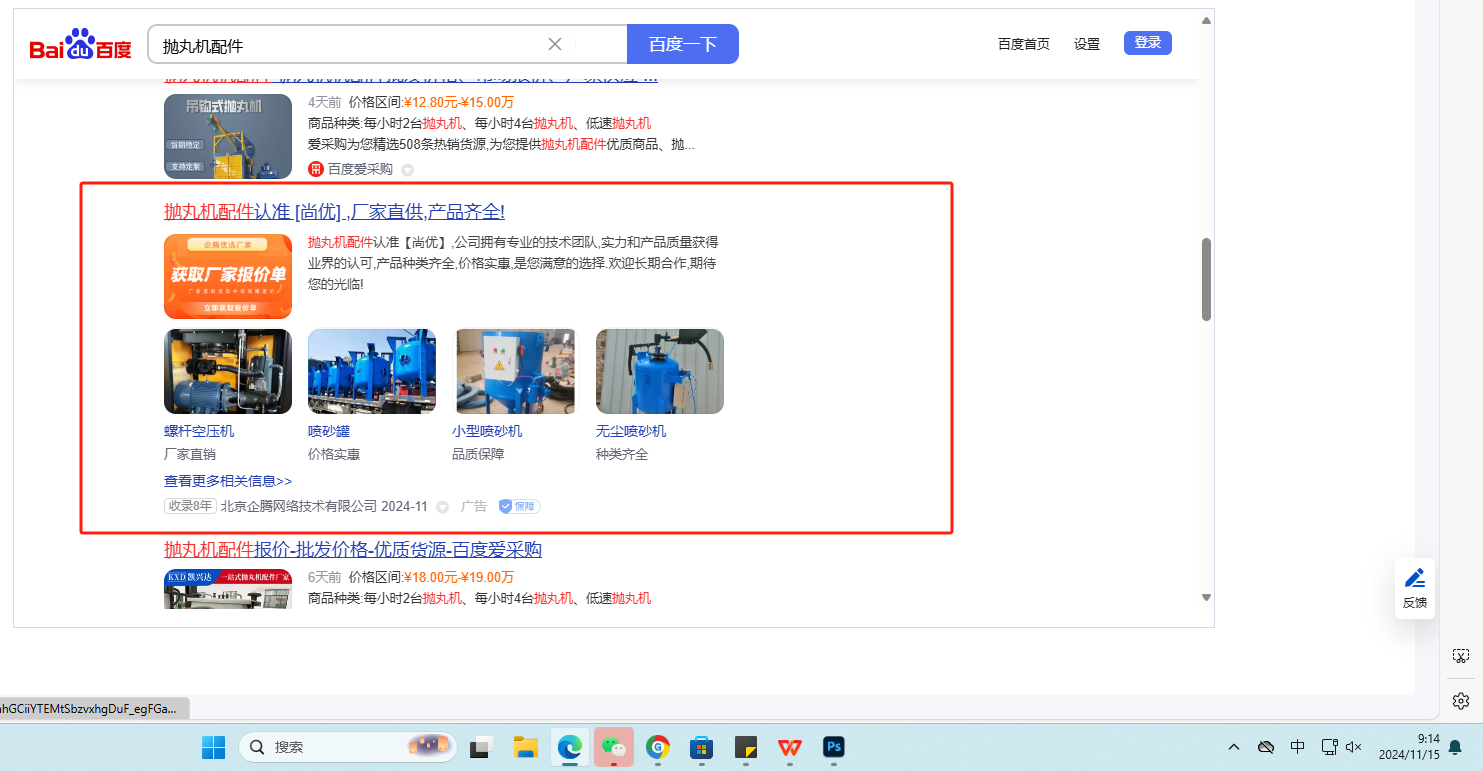Click 北京企腾网络技术有限公司 advertiser name
The height and width of the screenshot is (771, 1483).
coord(299,506)
